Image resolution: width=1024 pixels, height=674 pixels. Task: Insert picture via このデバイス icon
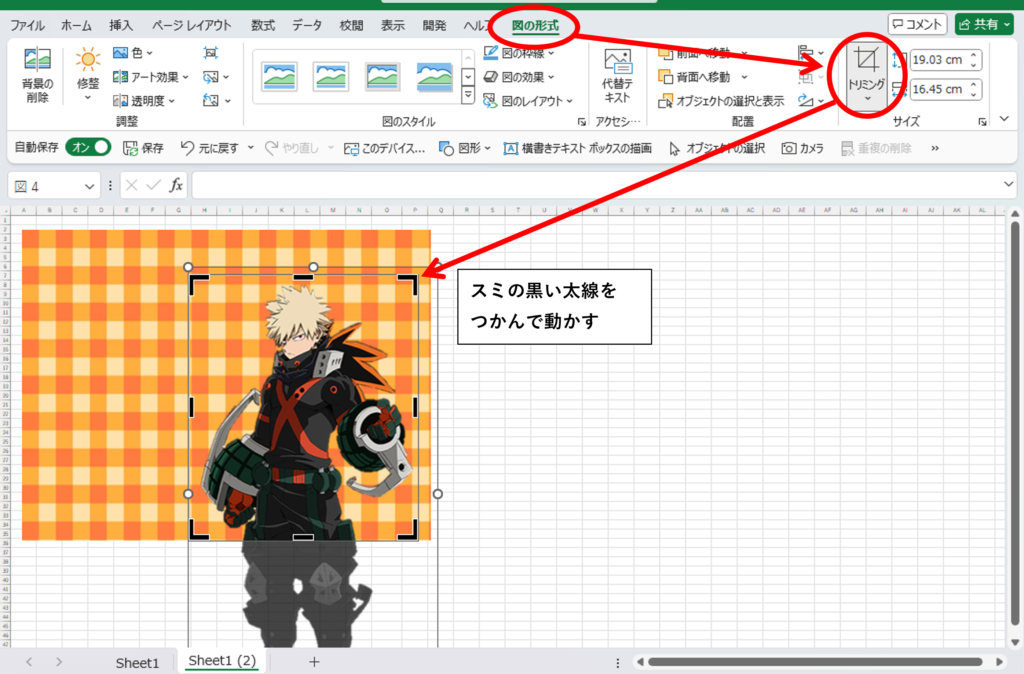351,149
